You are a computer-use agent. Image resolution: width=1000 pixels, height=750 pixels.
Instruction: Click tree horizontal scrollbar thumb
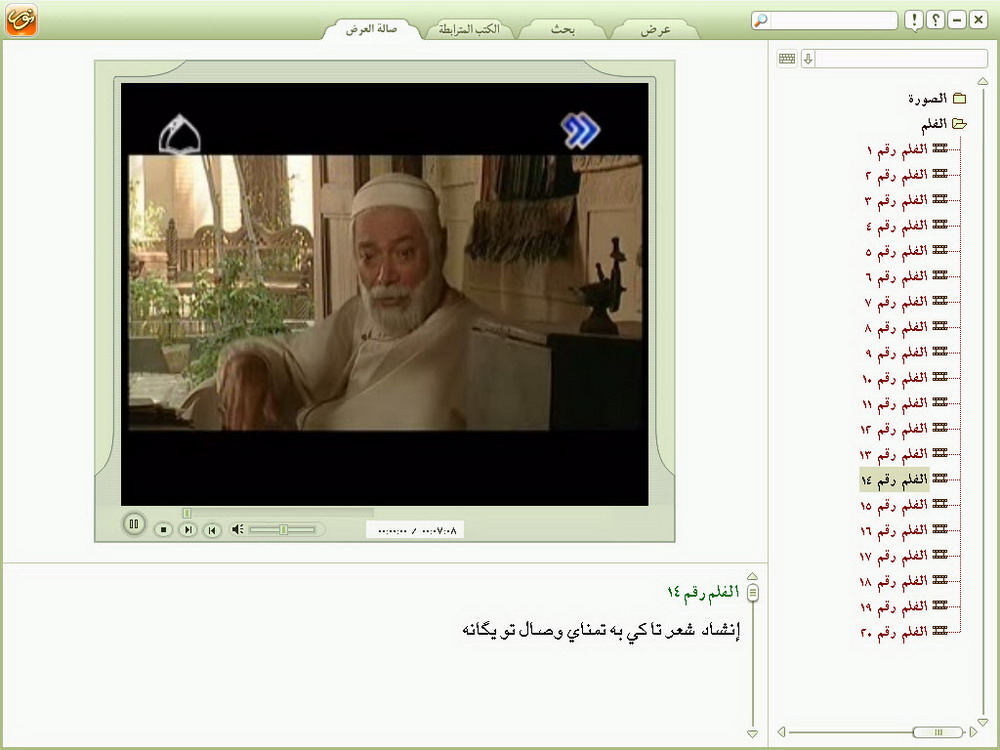(x=938, y=732)
